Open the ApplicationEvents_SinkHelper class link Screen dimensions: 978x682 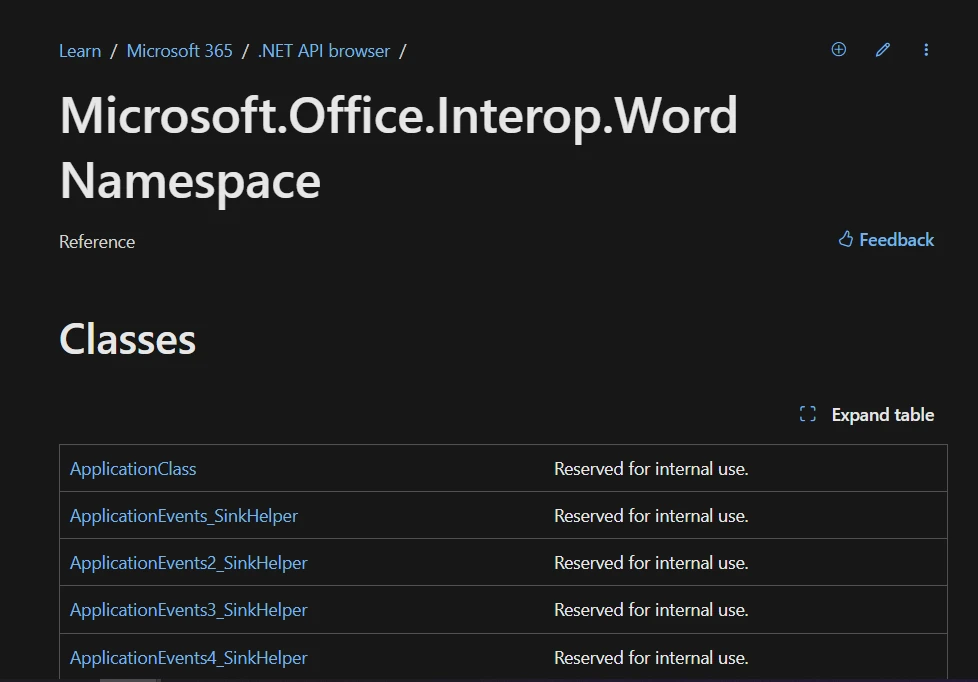(184, 516)
